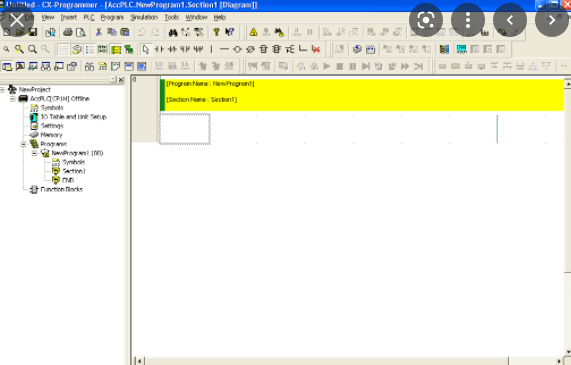Click the globe icon in ladder toolbar
Viewport: 571px width, 365px height.
357,49
